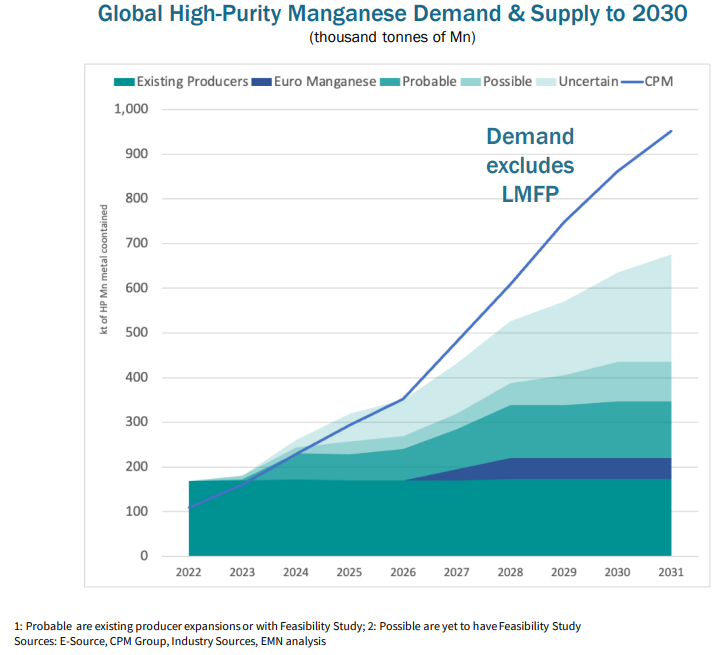Click the chart title text
The width and height of the screenshot is (717, 655).
tap(391, 15)
